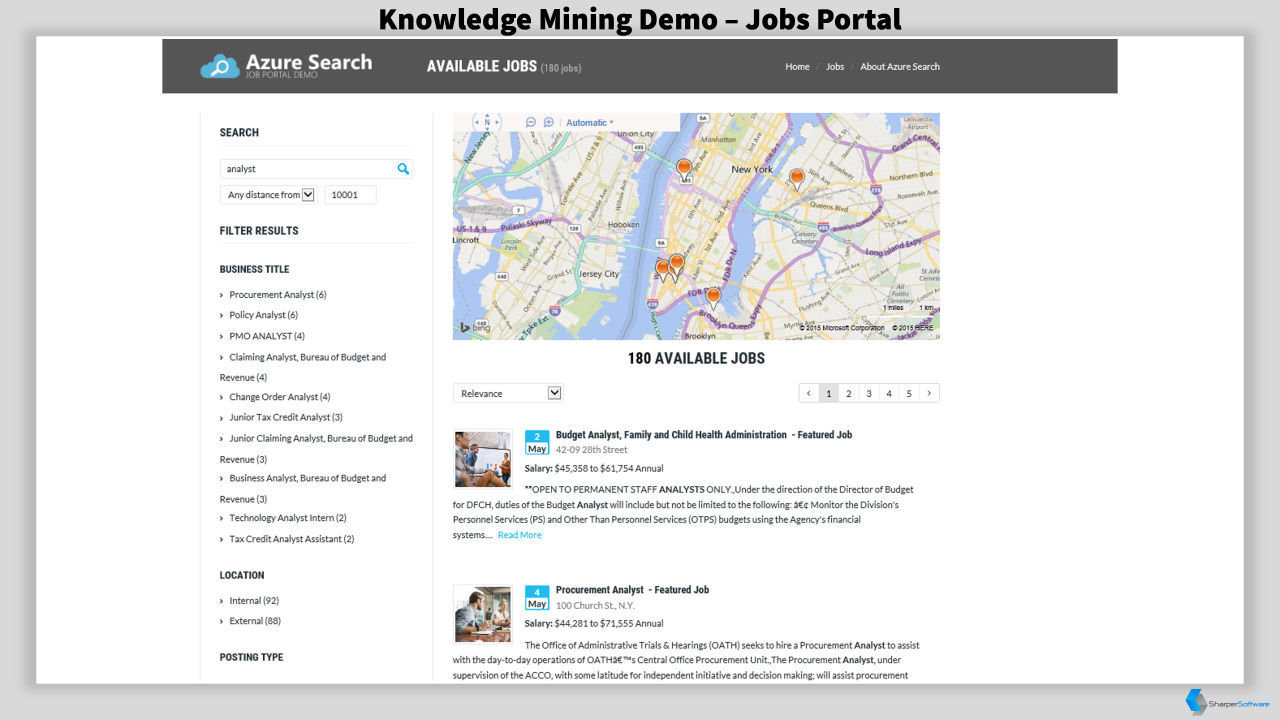
Task: Click the Procurement Analyst job thumbnail image
Action: 483,615
